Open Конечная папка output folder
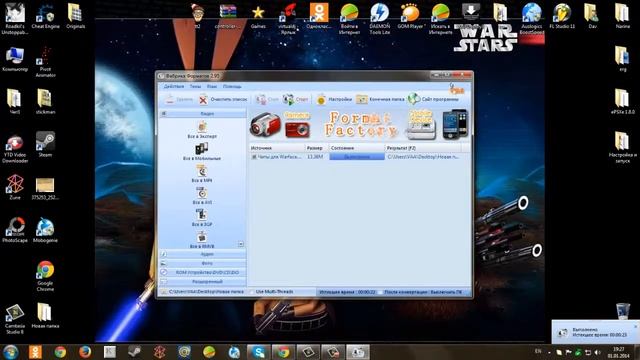640x360 pixels. pos(380,99)
